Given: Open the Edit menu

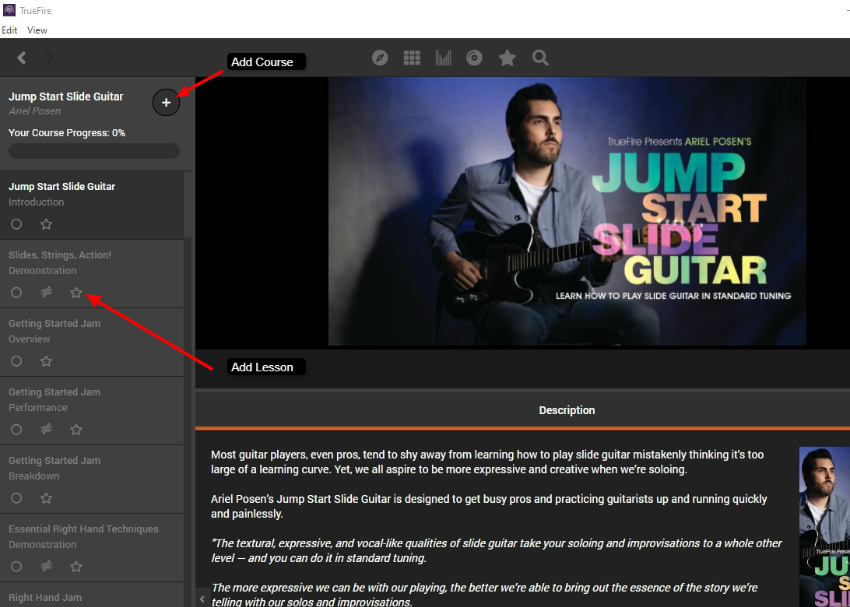Looking at the screenshot, I should (x=9, y=30).
